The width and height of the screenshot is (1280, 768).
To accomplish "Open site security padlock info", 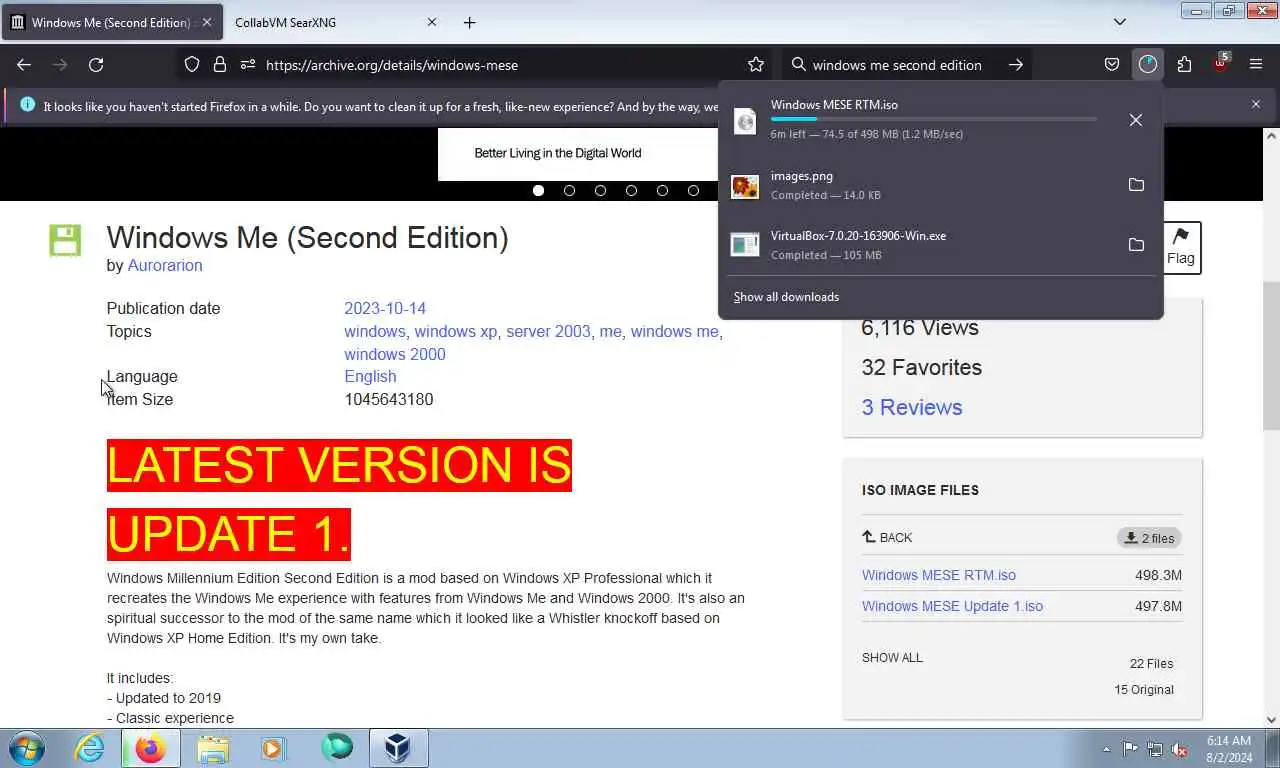I will 220,65.
